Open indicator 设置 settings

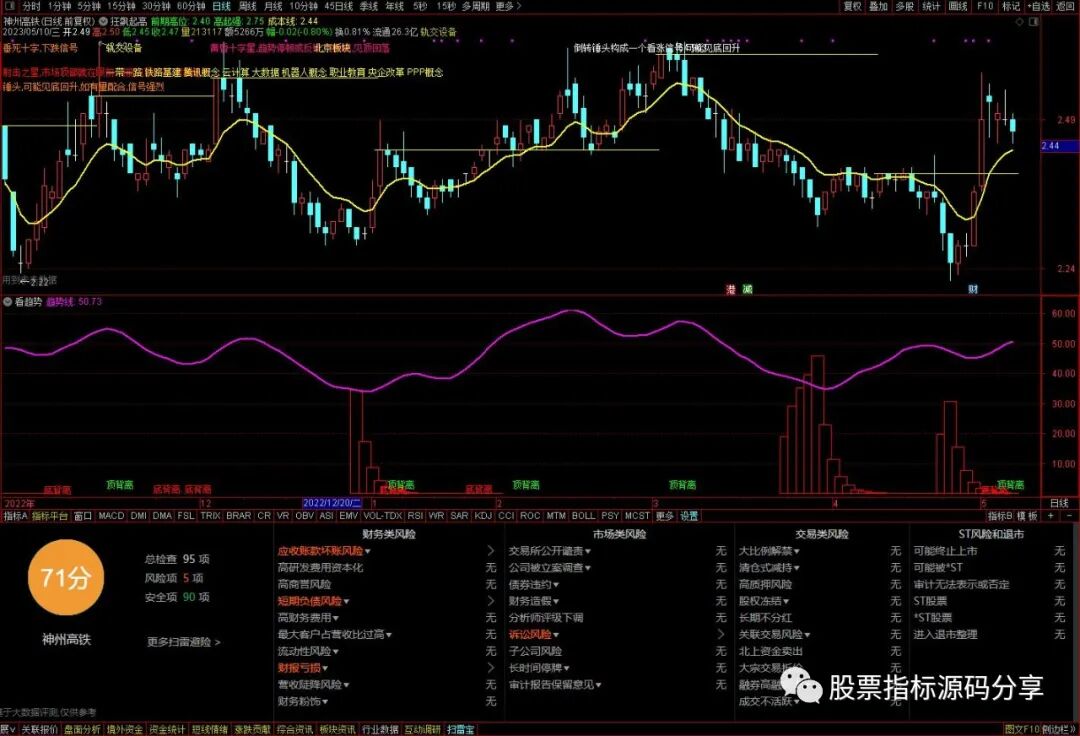(689, 516)
